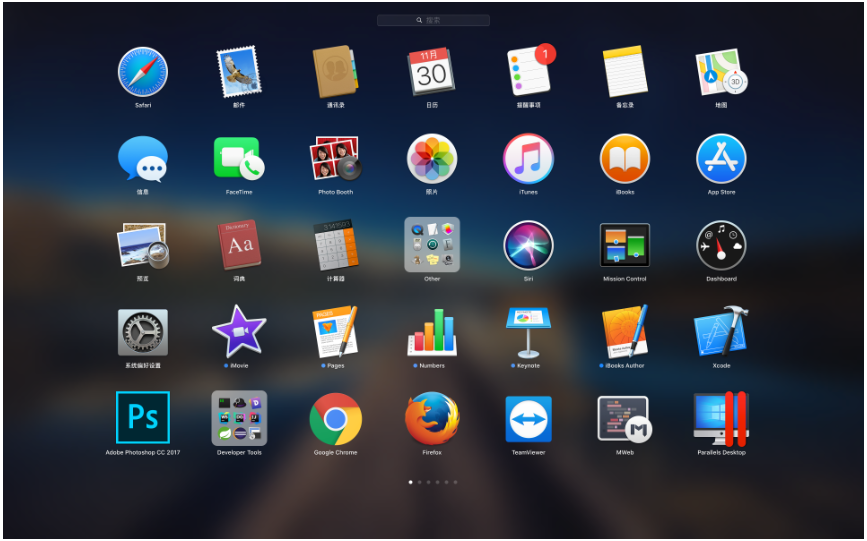
Task: Launch the Messages speech bubble icon
Action: click(143, 159)
